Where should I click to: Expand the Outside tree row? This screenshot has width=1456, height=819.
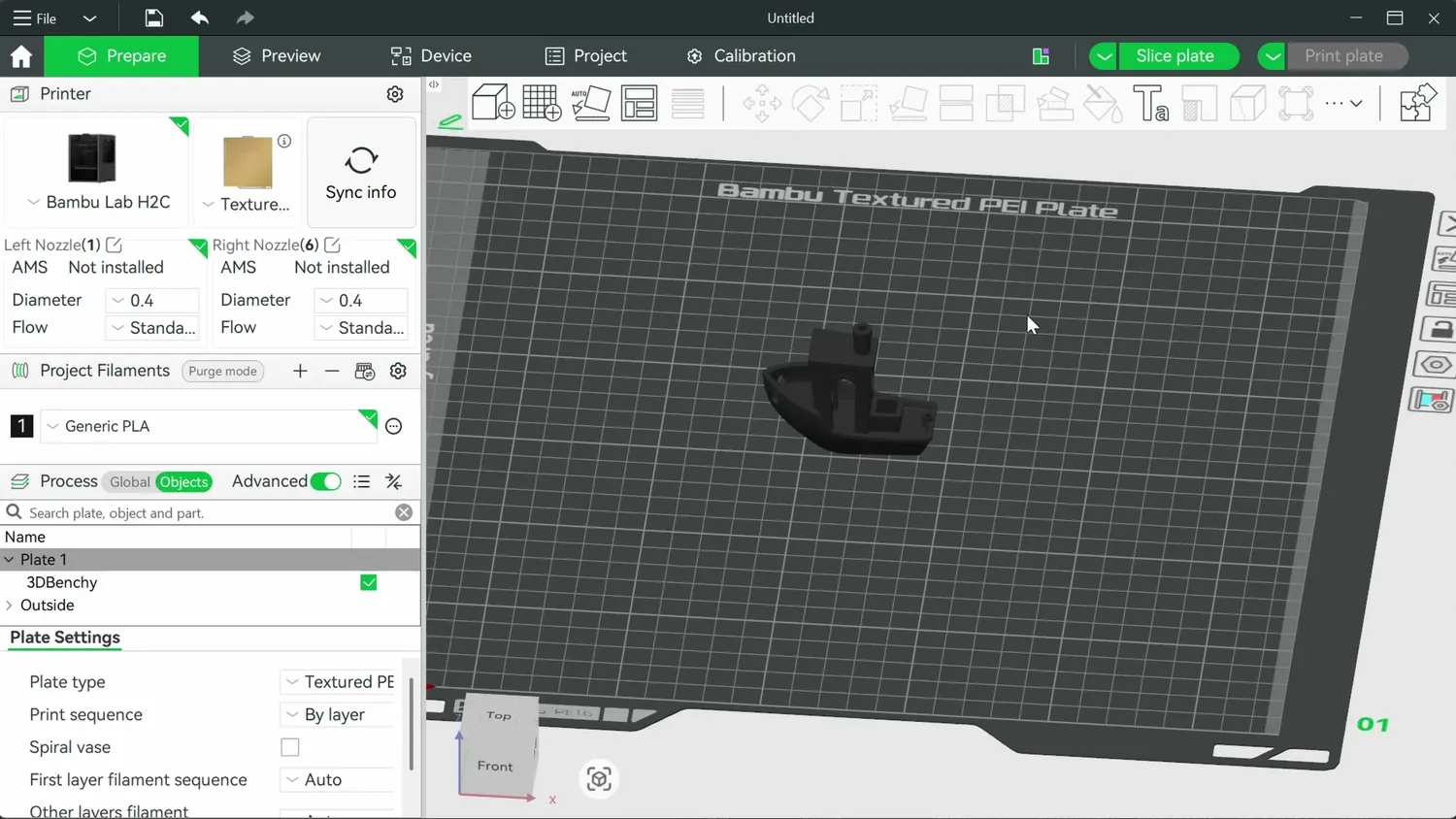click(x=10, y=606)
